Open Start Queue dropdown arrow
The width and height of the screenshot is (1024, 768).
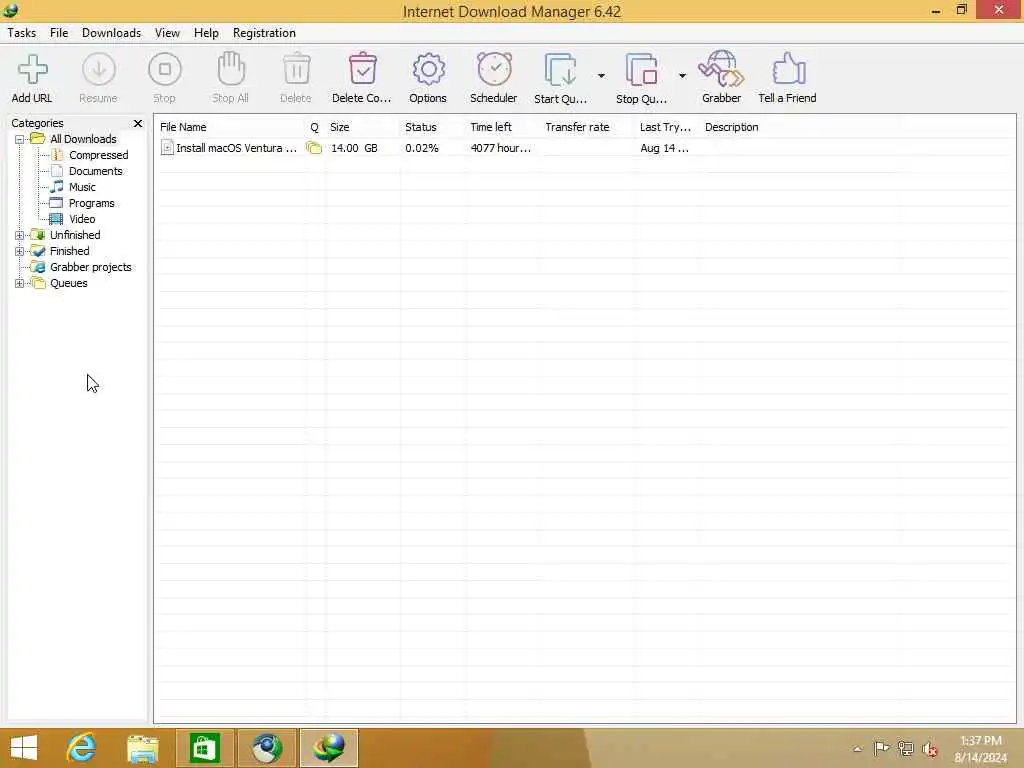pyautogui.click(x=601, y=76)
